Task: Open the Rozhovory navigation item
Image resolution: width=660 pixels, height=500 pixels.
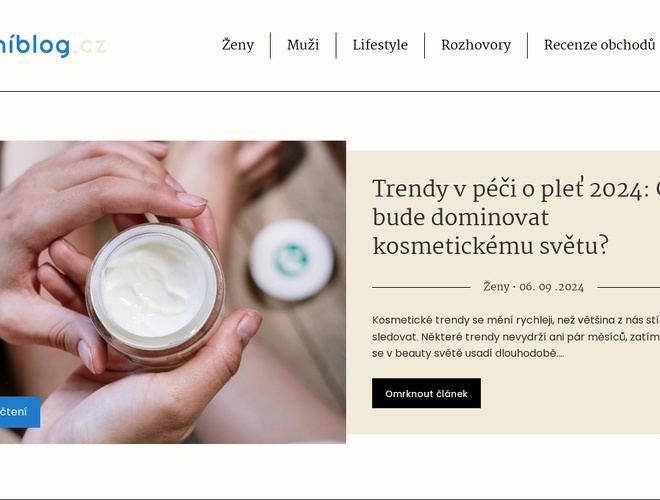Action: point(476,45)
